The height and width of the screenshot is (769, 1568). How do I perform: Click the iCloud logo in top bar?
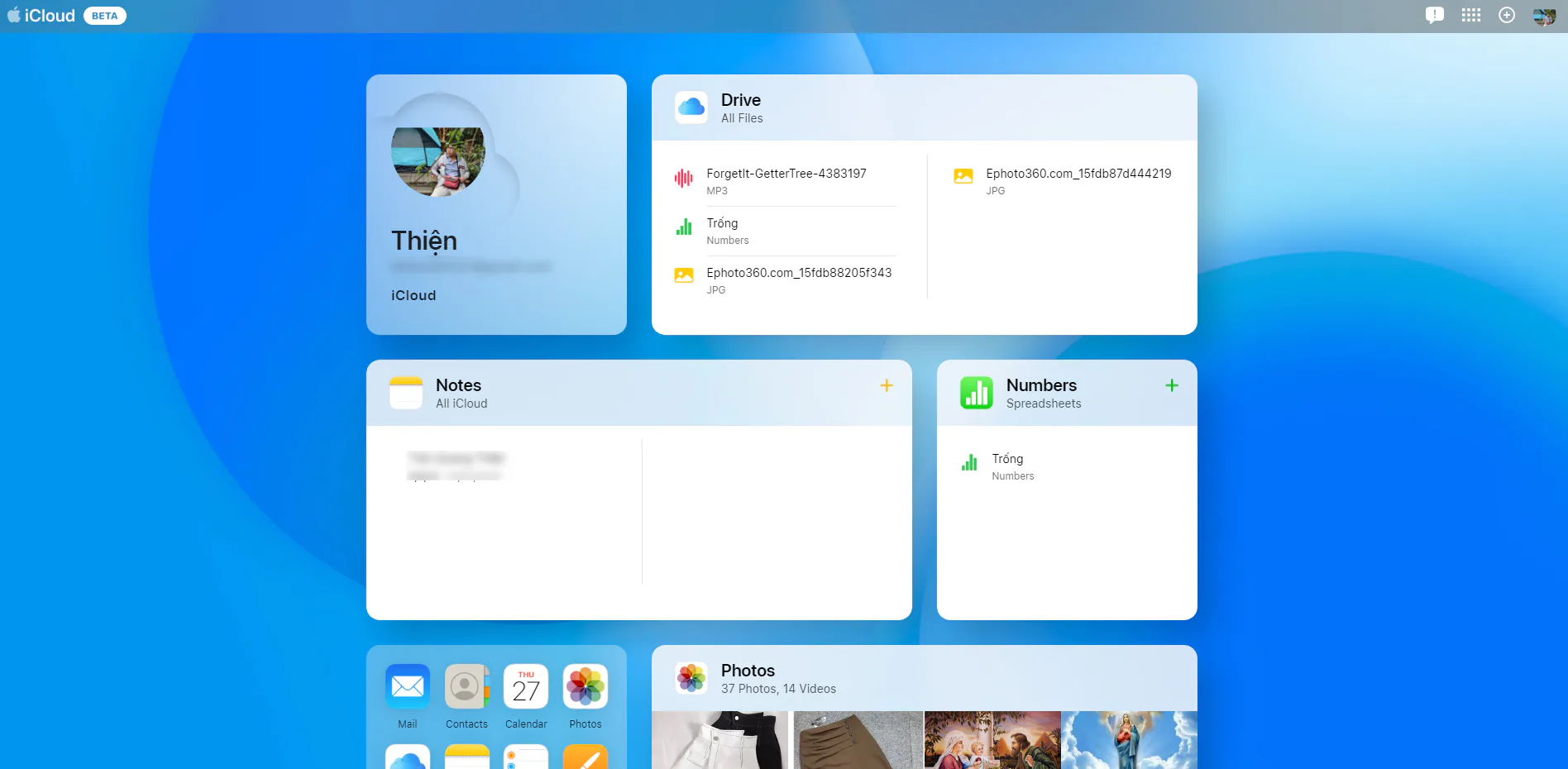pyautogui.click(x=41, y=16)
